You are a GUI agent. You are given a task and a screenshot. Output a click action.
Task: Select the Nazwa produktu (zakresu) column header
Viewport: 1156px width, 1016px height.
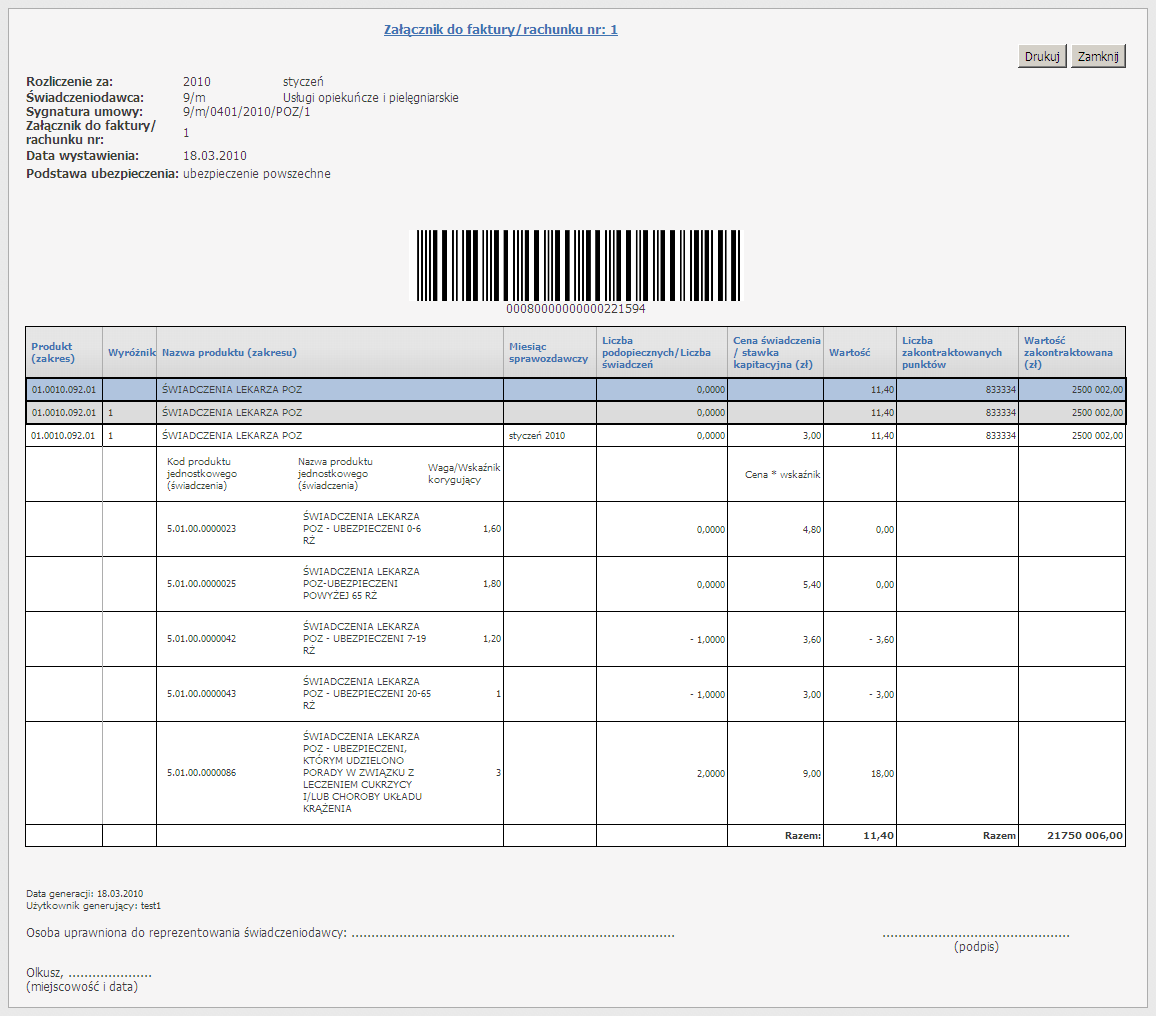(x=230, y=352)
